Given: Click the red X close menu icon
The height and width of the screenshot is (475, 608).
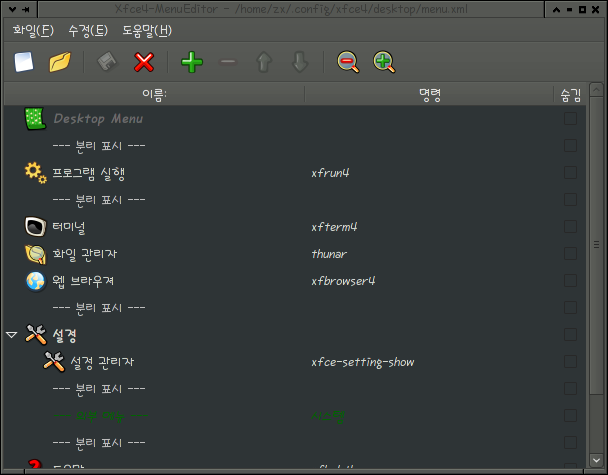Looking at the screenshot, I should (144, 62).
